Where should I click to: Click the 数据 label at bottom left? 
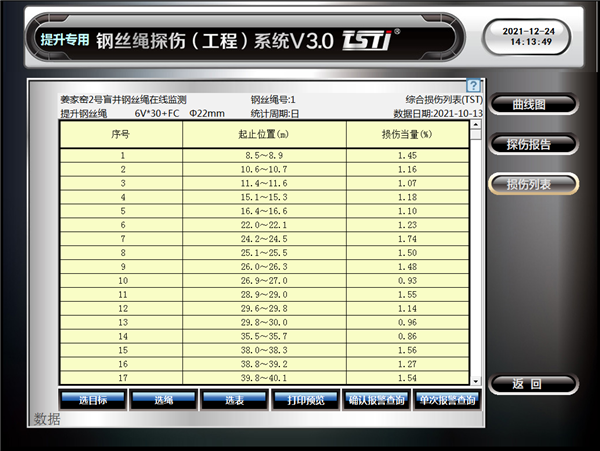[47, 419]
